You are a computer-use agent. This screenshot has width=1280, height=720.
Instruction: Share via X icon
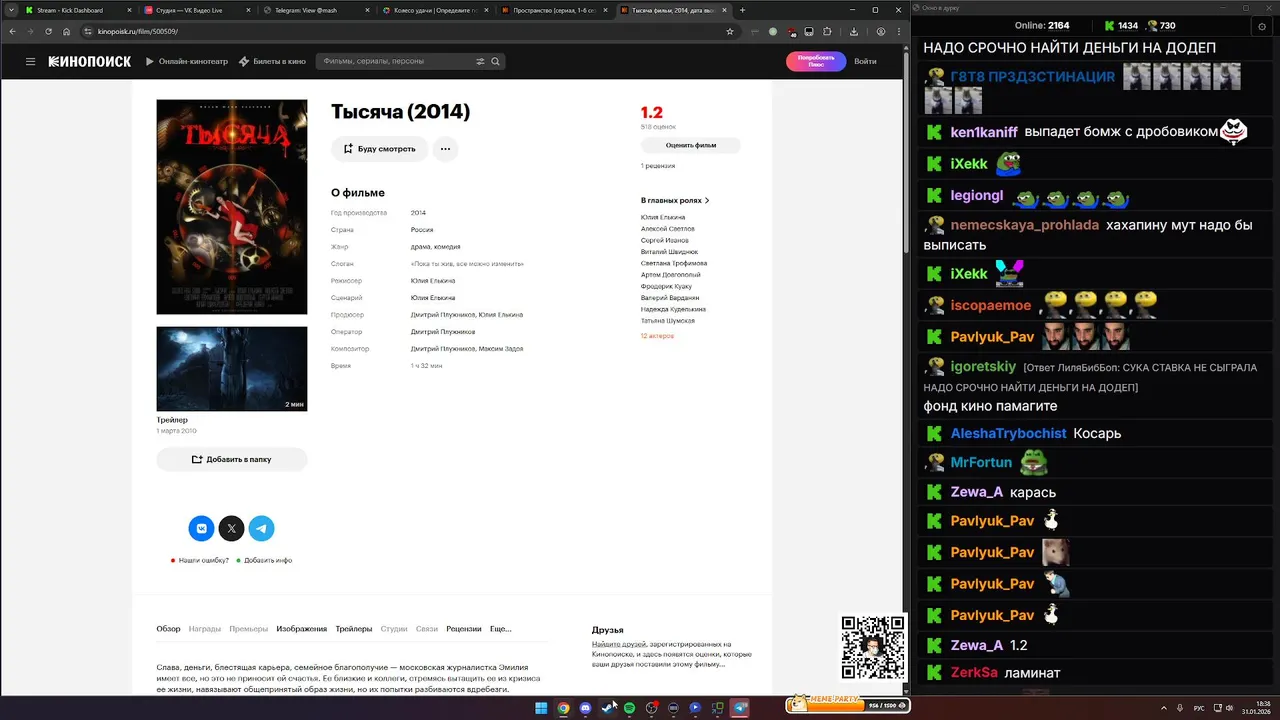[232, 528]
